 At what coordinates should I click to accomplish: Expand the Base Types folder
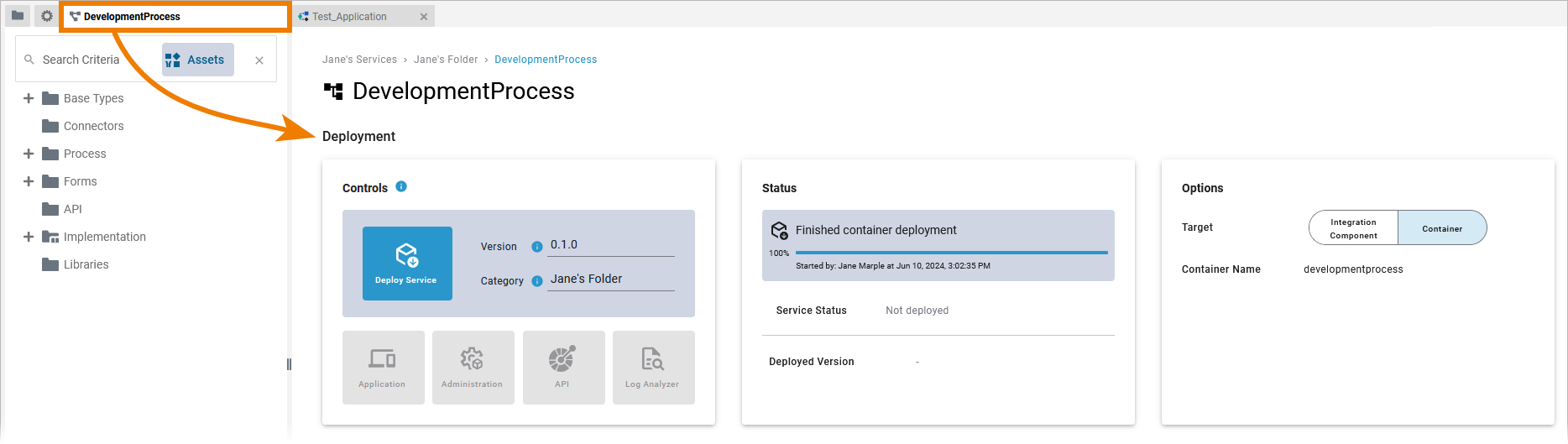click(29, 98)
